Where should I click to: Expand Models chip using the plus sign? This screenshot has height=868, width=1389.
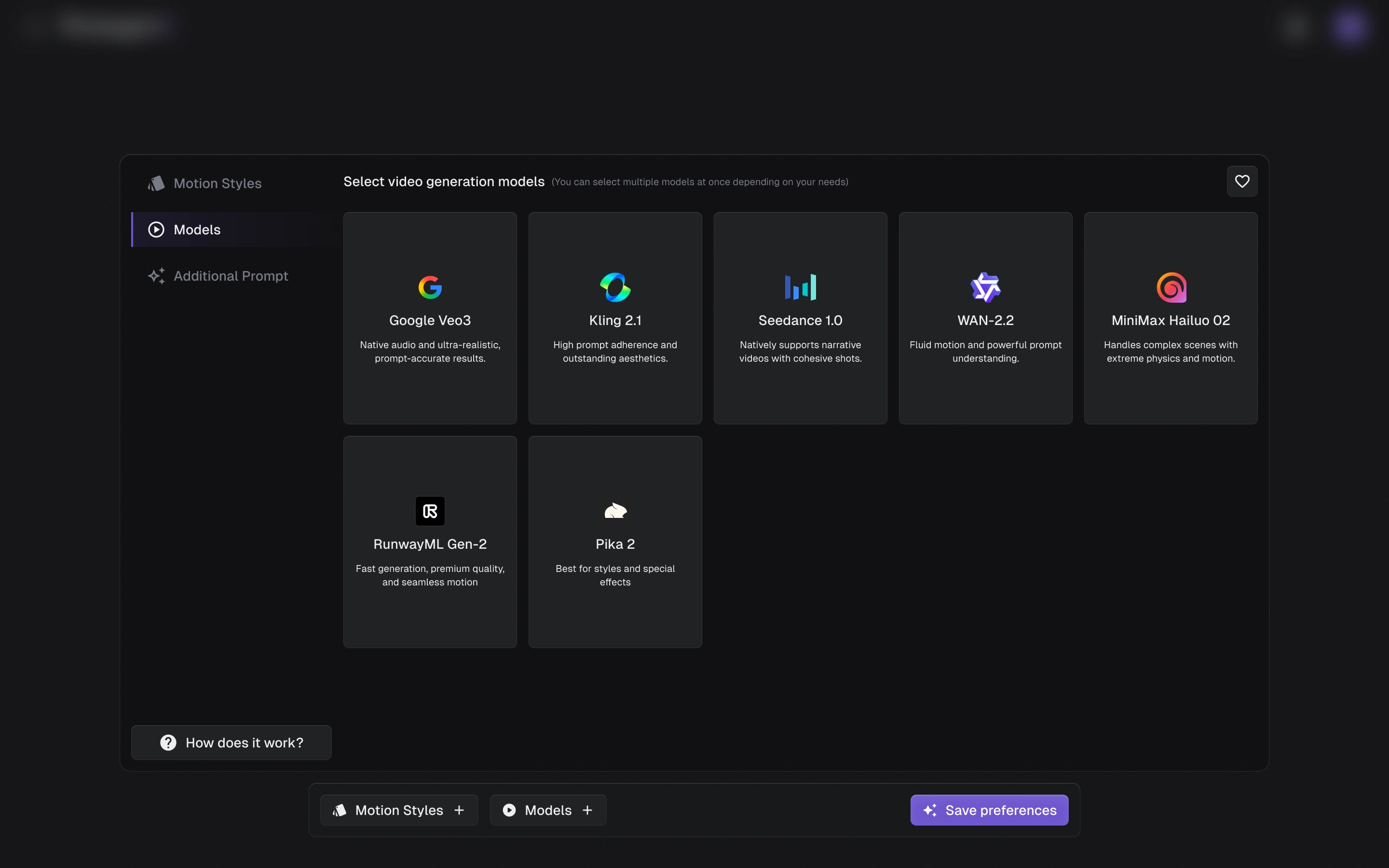pyautogui.click(x=587, y=810)
